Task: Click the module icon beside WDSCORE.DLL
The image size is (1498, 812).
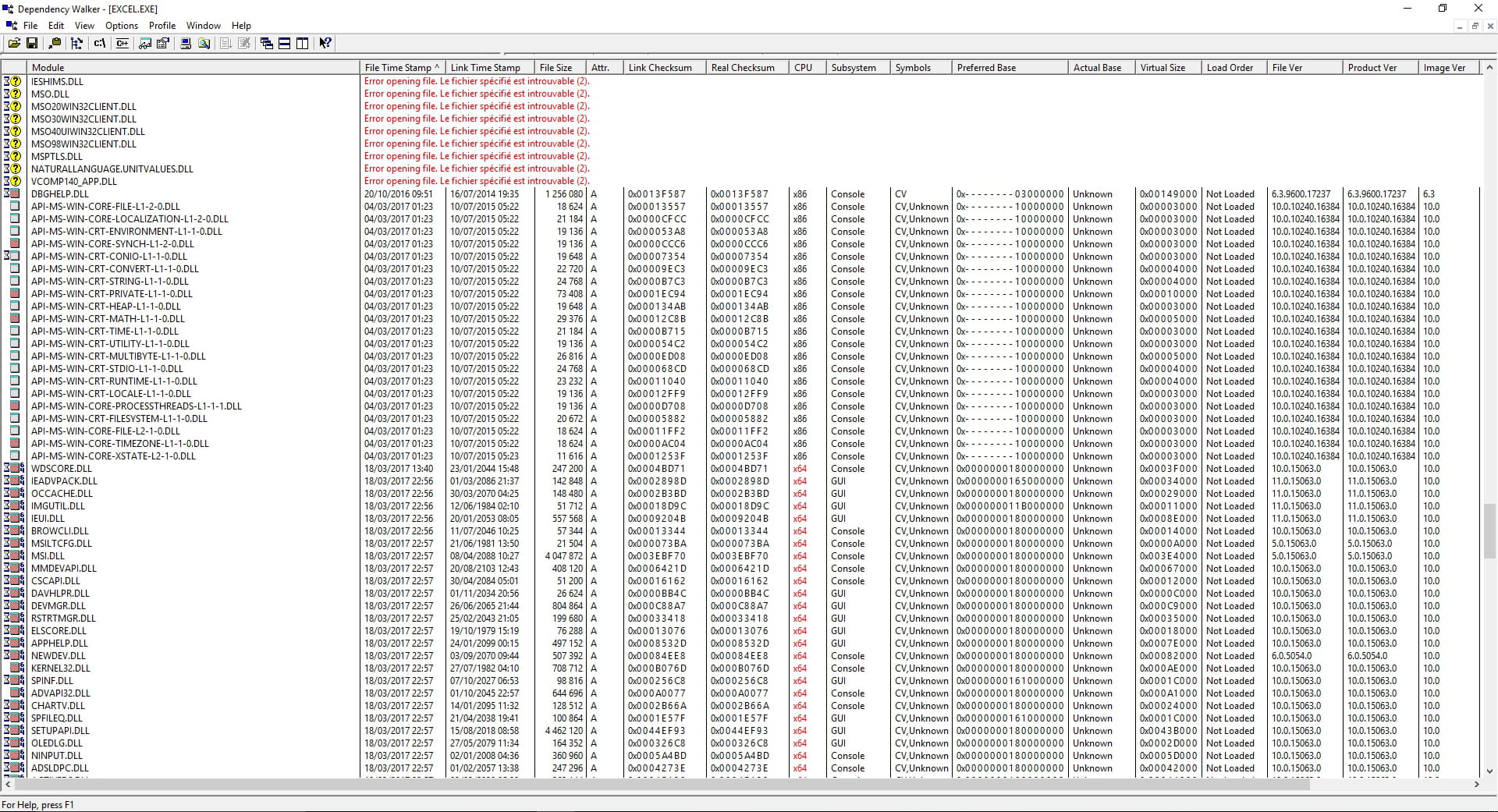Action: coord(14,468)
